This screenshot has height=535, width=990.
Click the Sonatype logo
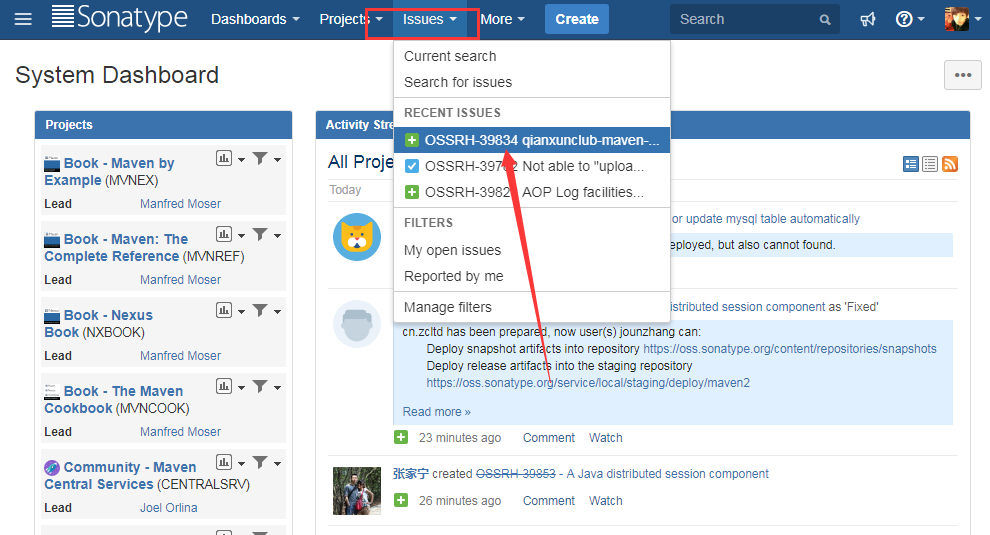[119, 18]
